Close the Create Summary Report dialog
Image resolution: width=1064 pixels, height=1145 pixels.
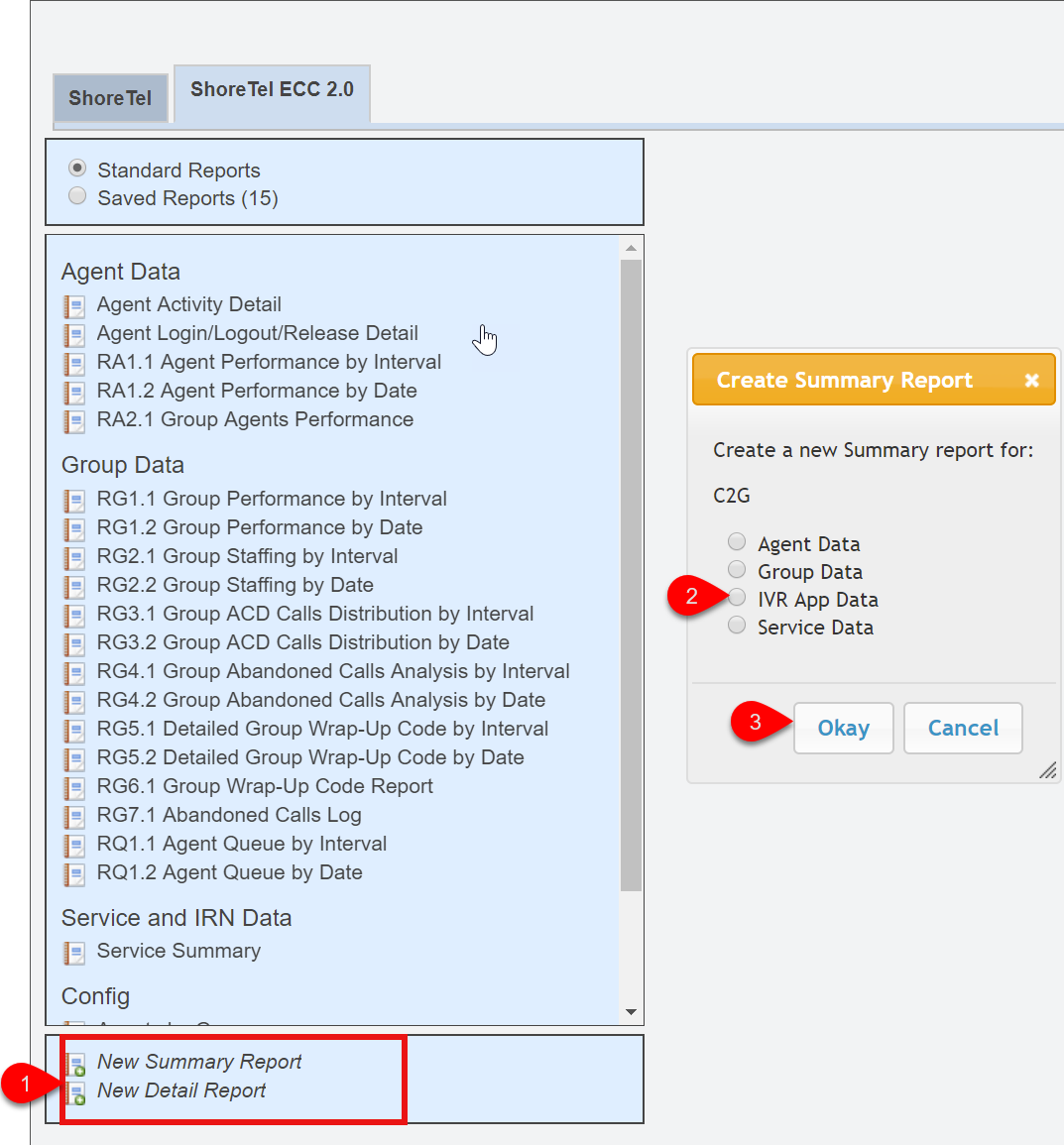[x=1031, y=381]
